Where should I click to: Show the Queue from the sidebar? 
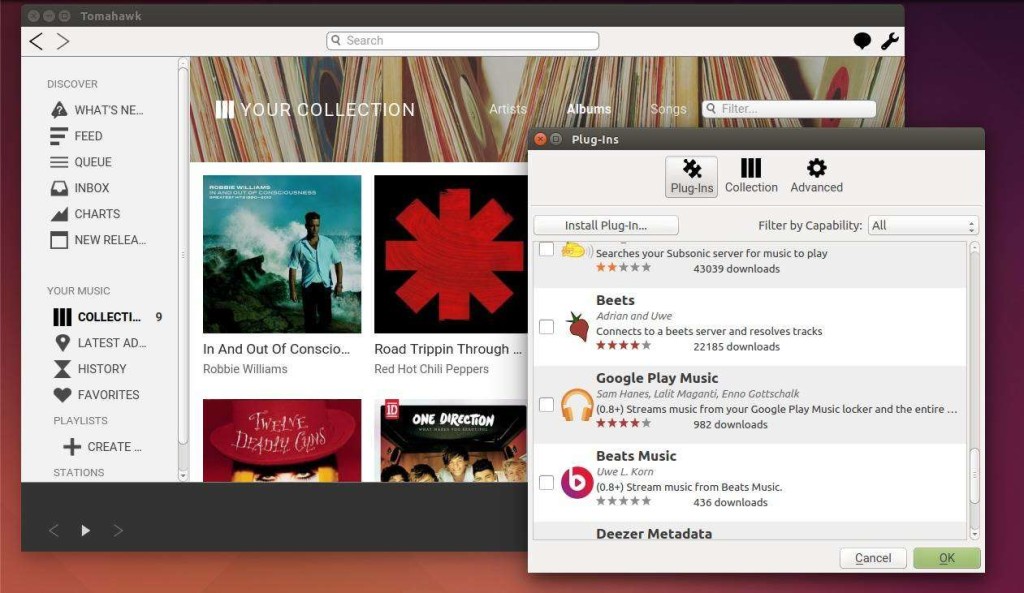click(x=81, y=162)
